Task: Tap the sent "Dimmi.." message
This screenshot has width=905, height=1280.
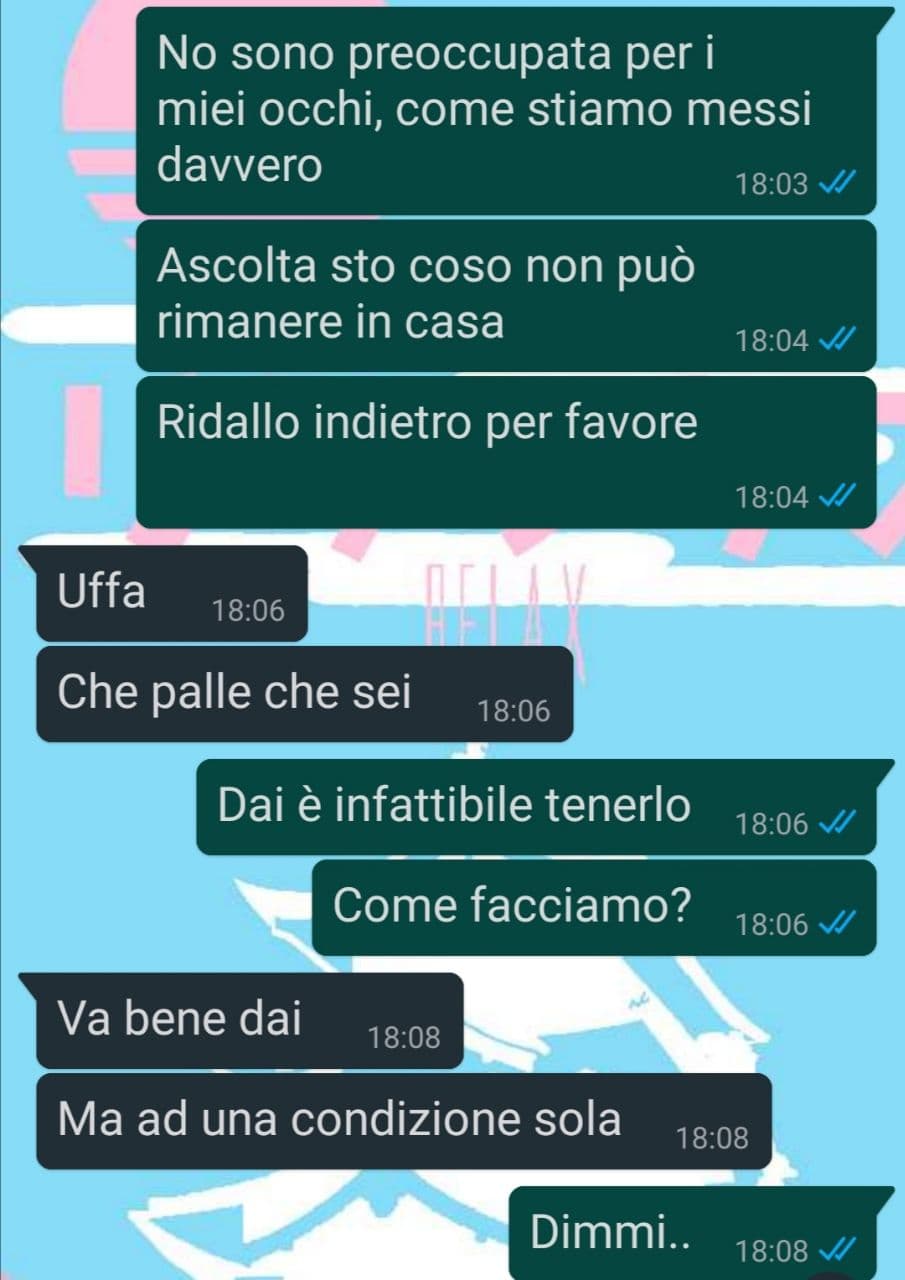Action: pyautogui.click(x=693, y=1232)
